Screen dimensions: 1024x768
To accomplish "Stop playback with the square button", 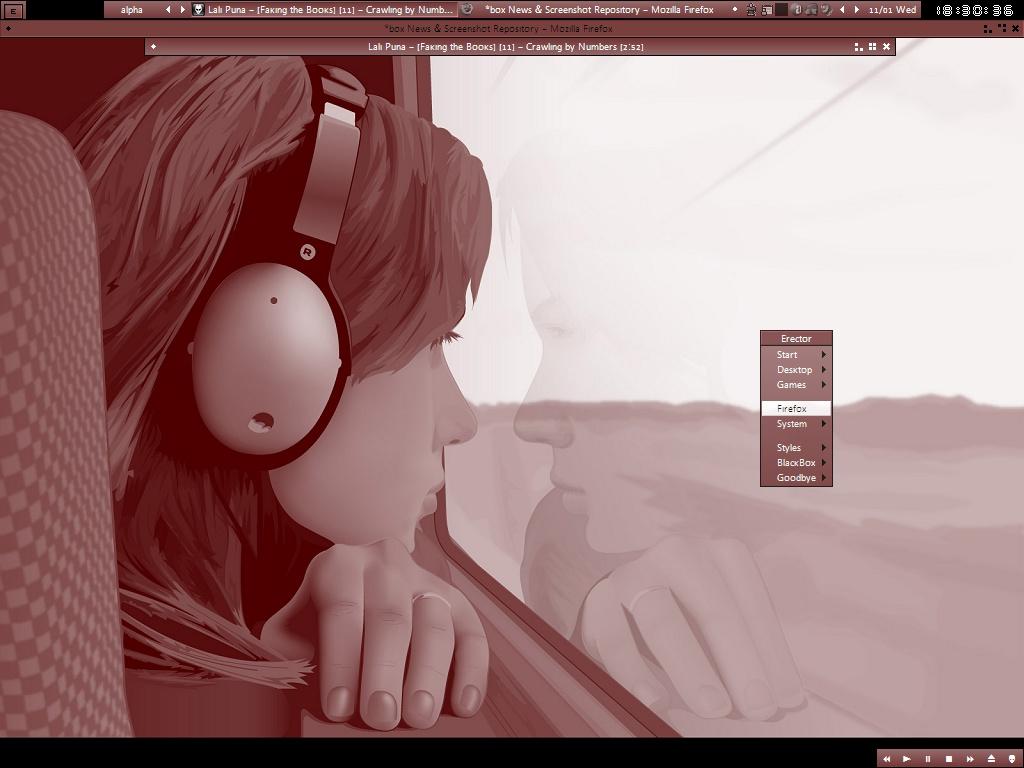I will point(949,759).
